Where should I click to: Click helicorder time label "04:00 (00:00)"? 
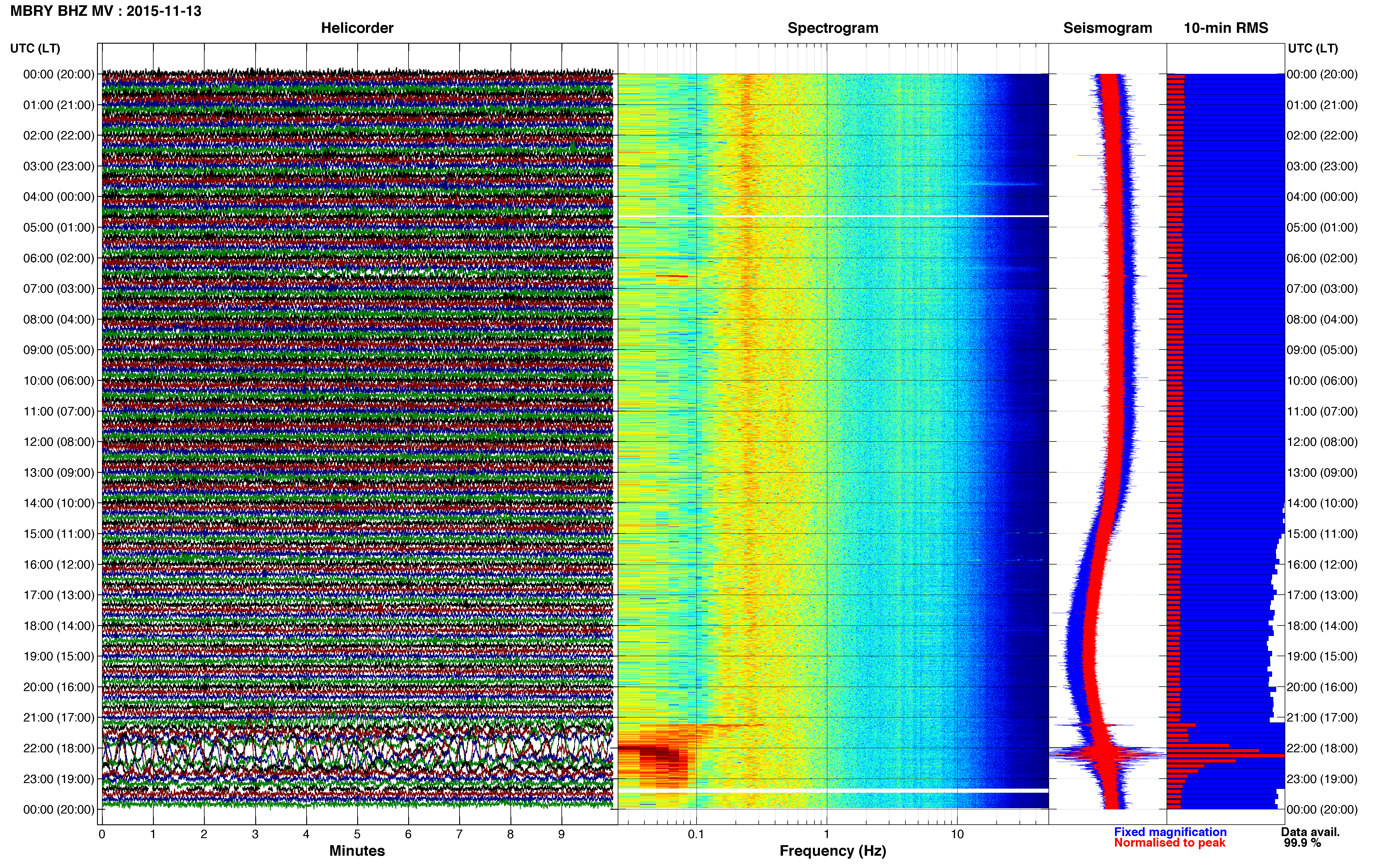59,197
